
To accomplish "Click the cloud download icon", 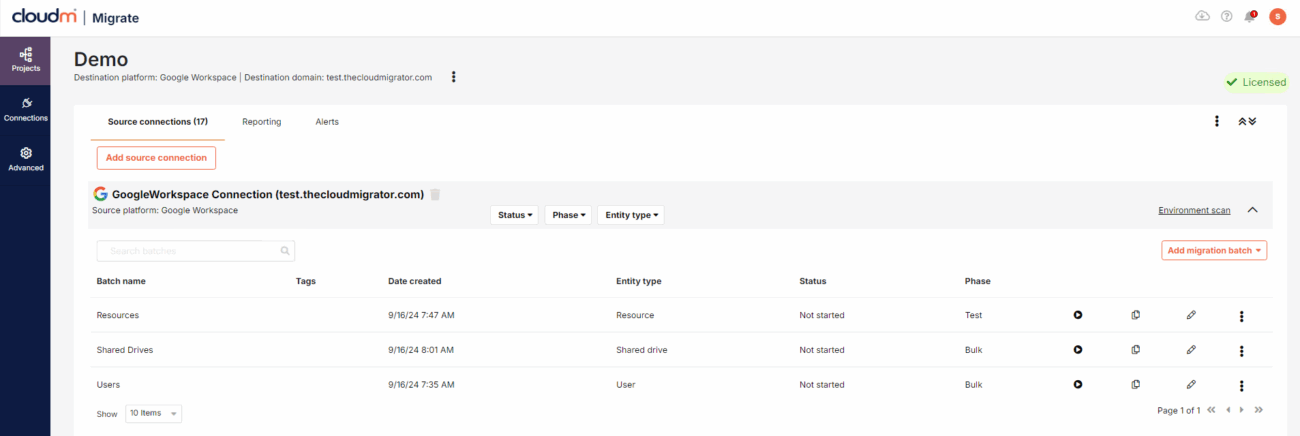I will point(1202,16).
